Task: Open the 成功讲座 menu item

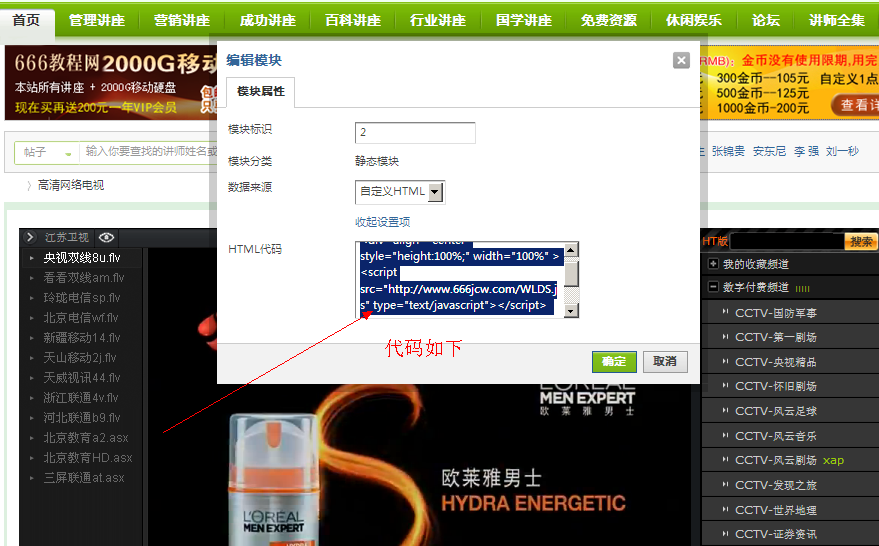Action: click(267, 21)
